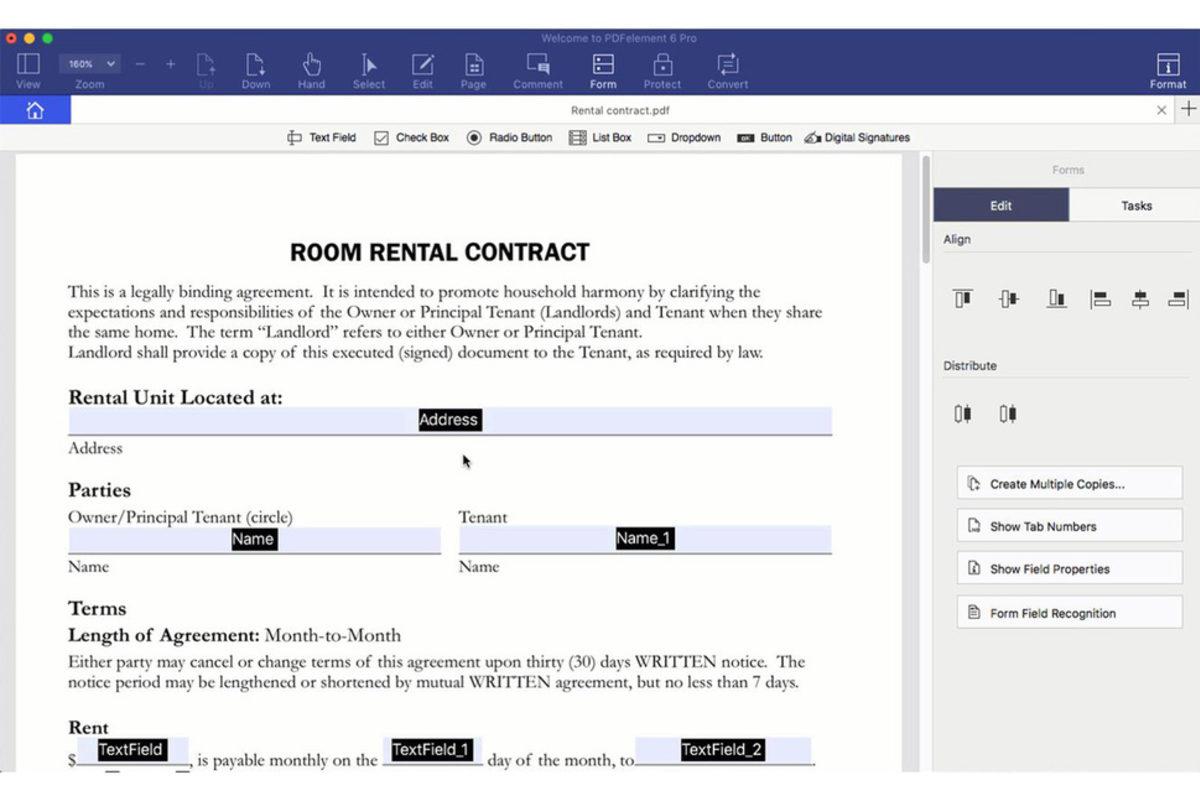The height and width of the screenshot is (801, 1200).
Task: Click Form Field Recognition button
Action: [1069, 613]
